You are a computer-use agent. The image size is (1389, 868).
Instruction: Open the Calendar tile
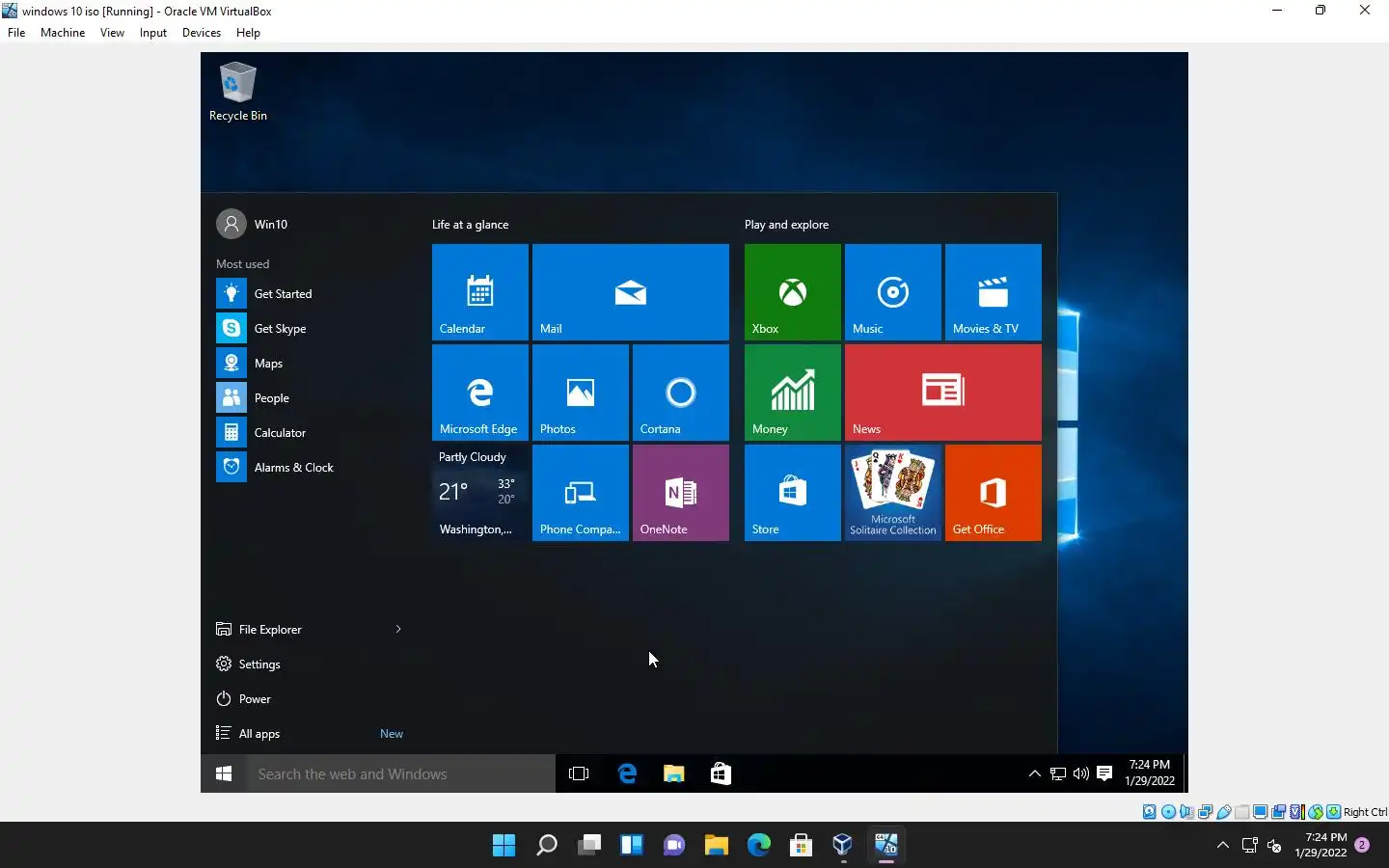tap(480, 292)
